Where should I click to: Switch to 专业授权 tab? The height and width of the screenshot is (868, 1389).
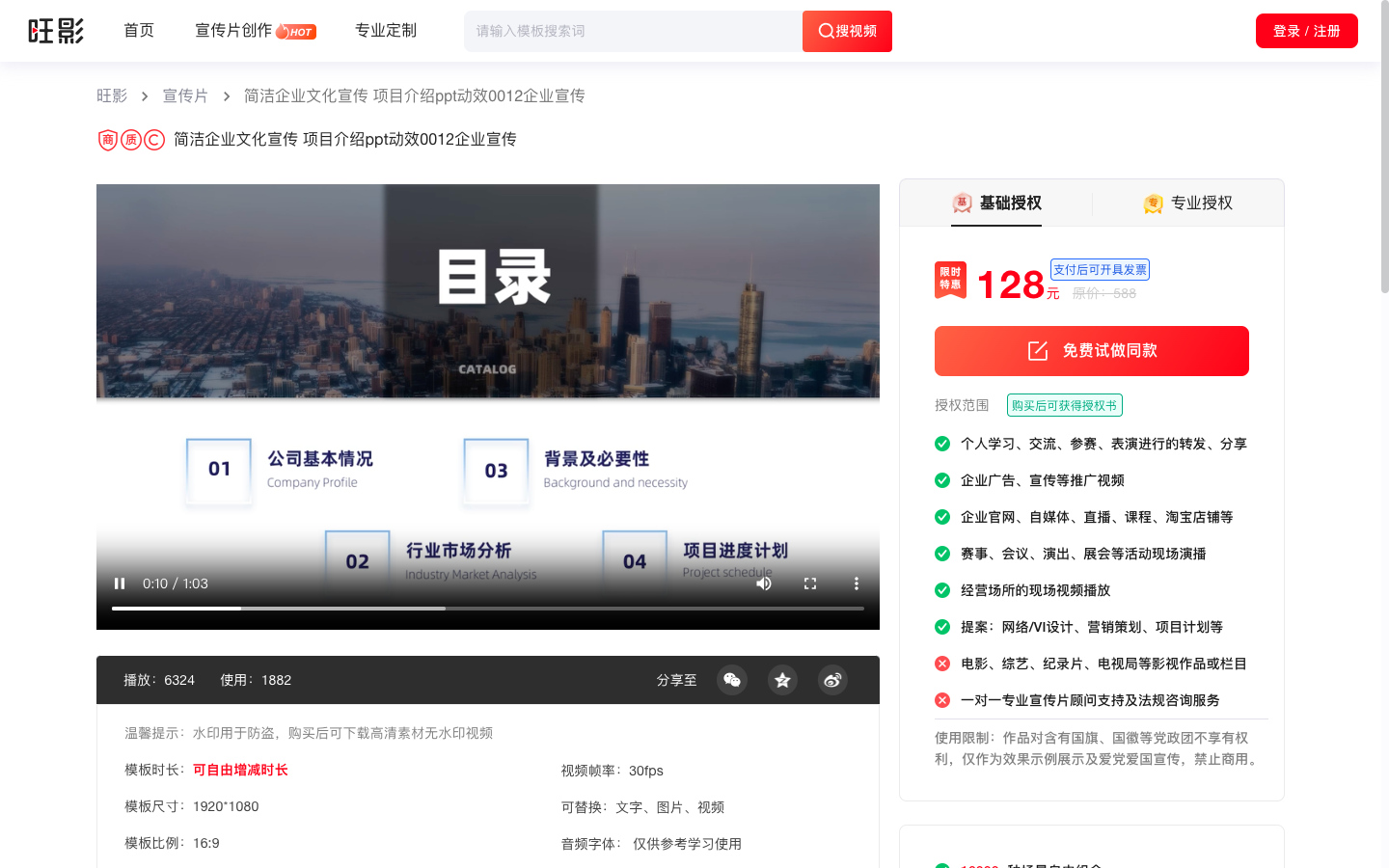(1187, 203)
